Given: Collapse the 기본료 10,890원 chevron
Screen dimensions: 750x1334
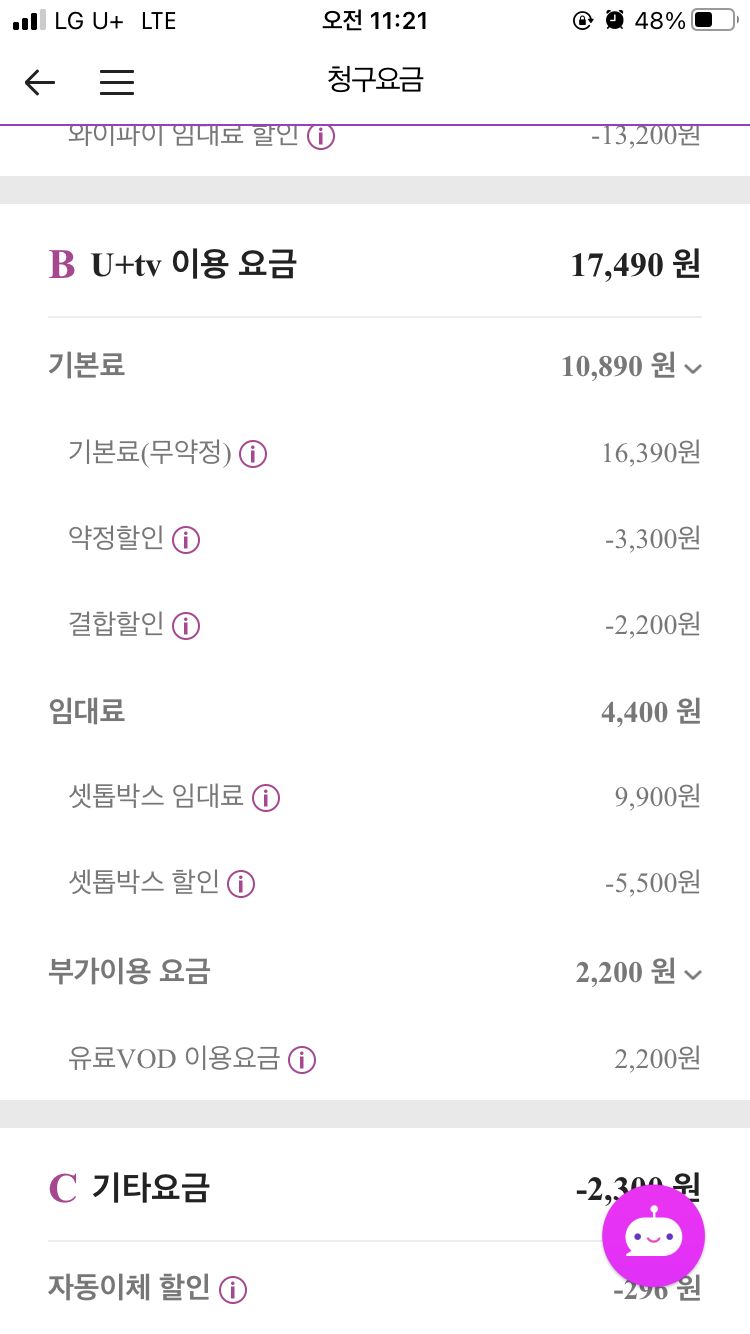Looking at the screenshot, I should (x=694, y=369).
